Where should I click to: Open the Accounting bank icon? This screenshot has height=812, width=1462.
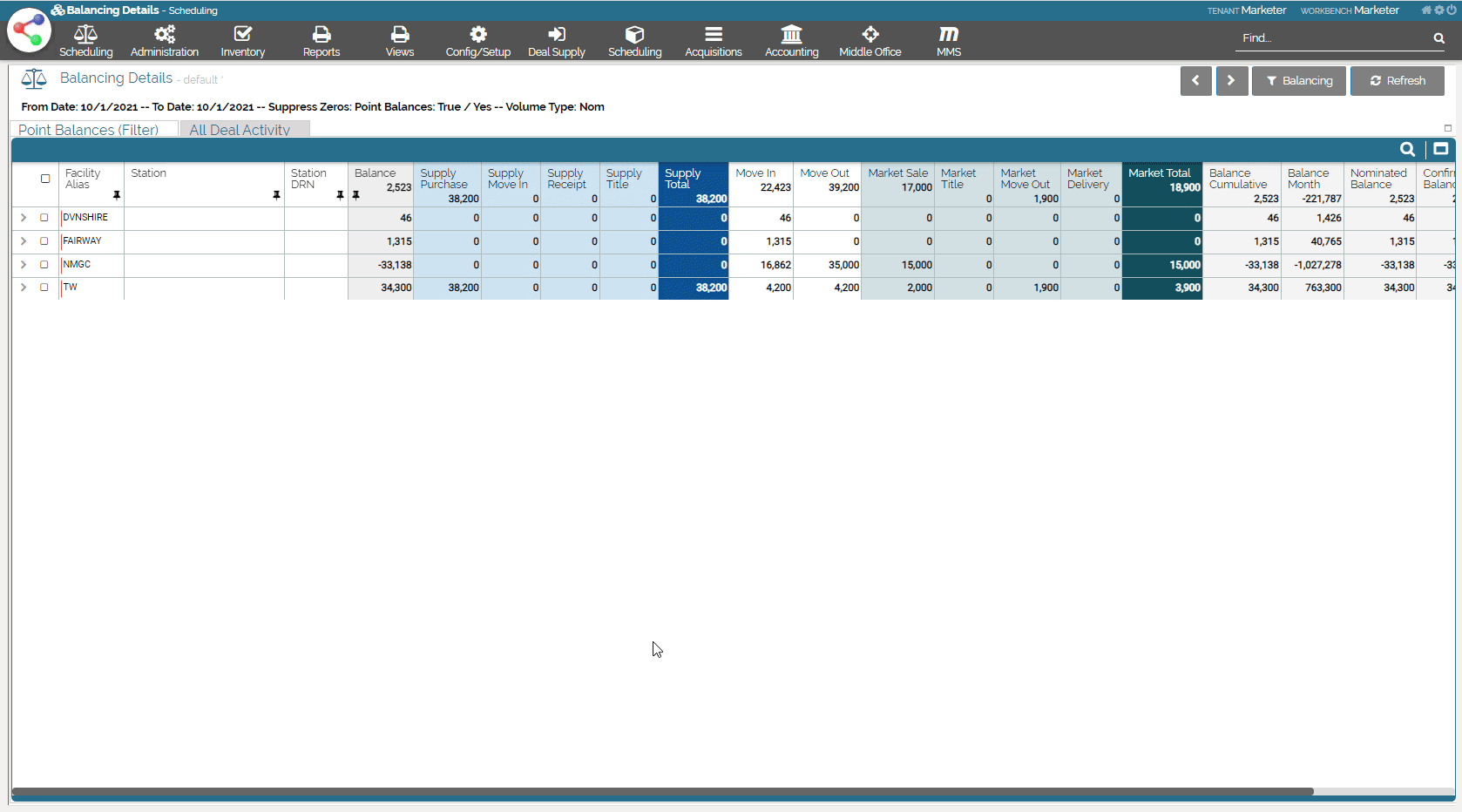(791, 35)
